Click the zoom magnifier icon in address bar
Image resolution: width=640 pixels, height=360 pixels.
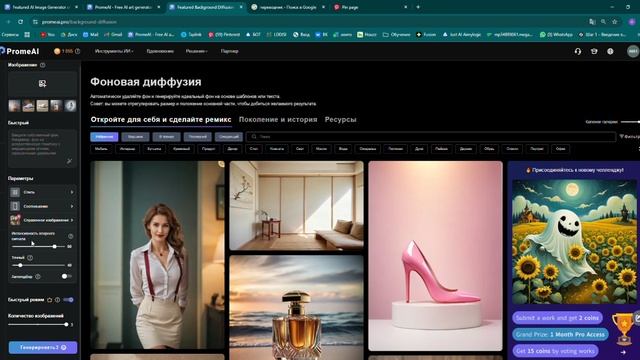point(603,22)
